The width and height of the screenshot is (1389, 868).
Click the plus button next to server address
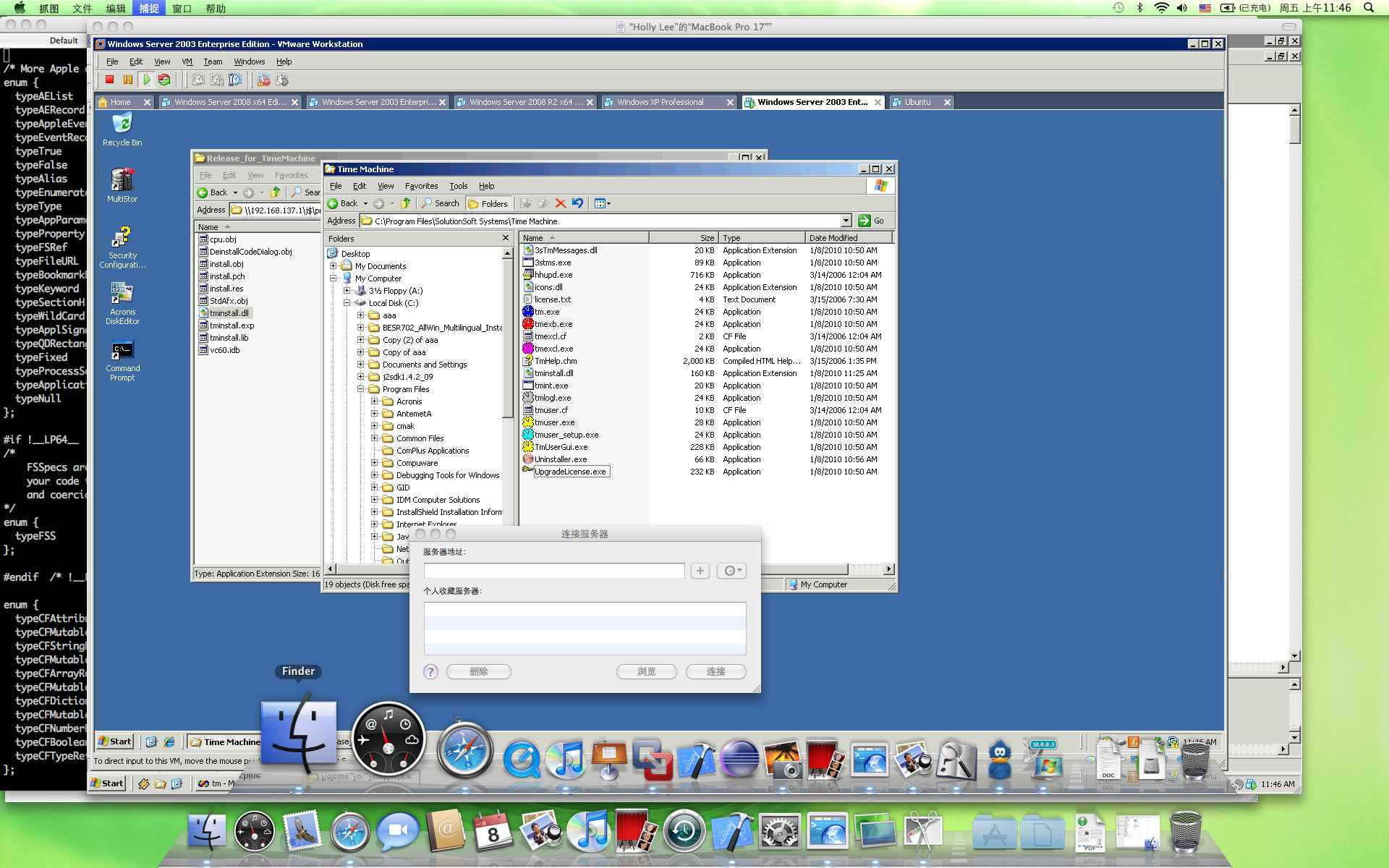click(x=700, y=571)
